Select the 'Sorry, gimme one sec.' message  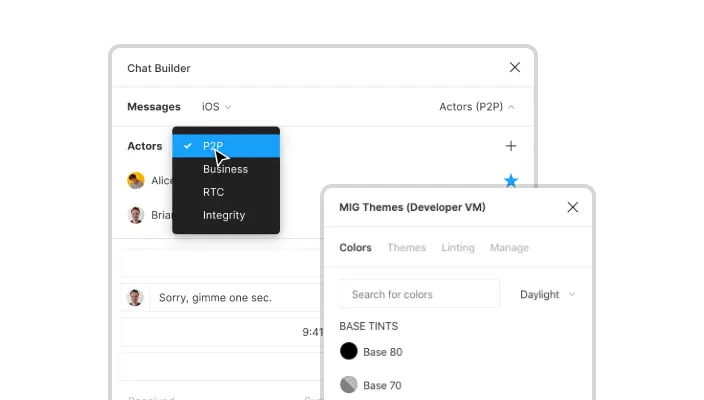(215, 298)
